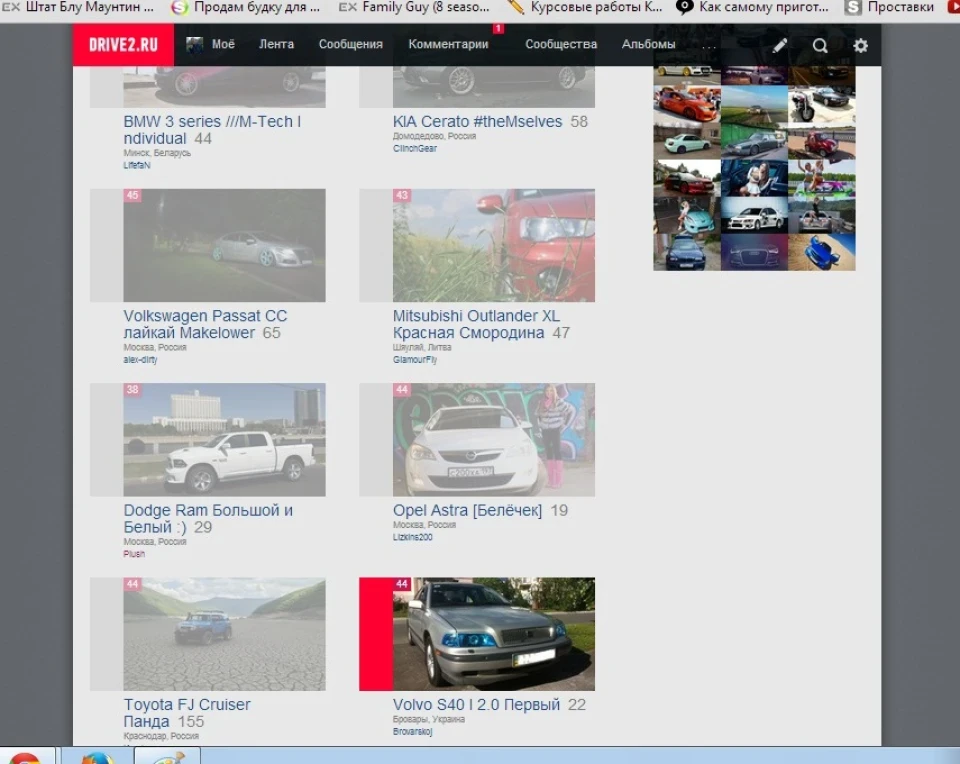The height and width of the screenshot is (764, 960).
Task: Click the small red car sidebar thumbnail
Action: click(x=822, y=141)
